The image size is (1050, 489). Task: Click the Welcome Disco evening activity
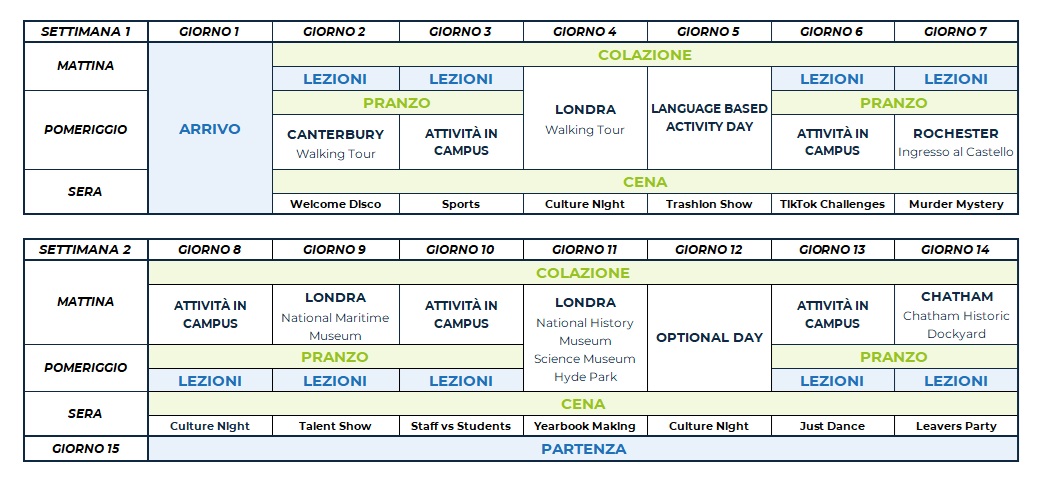335,204
